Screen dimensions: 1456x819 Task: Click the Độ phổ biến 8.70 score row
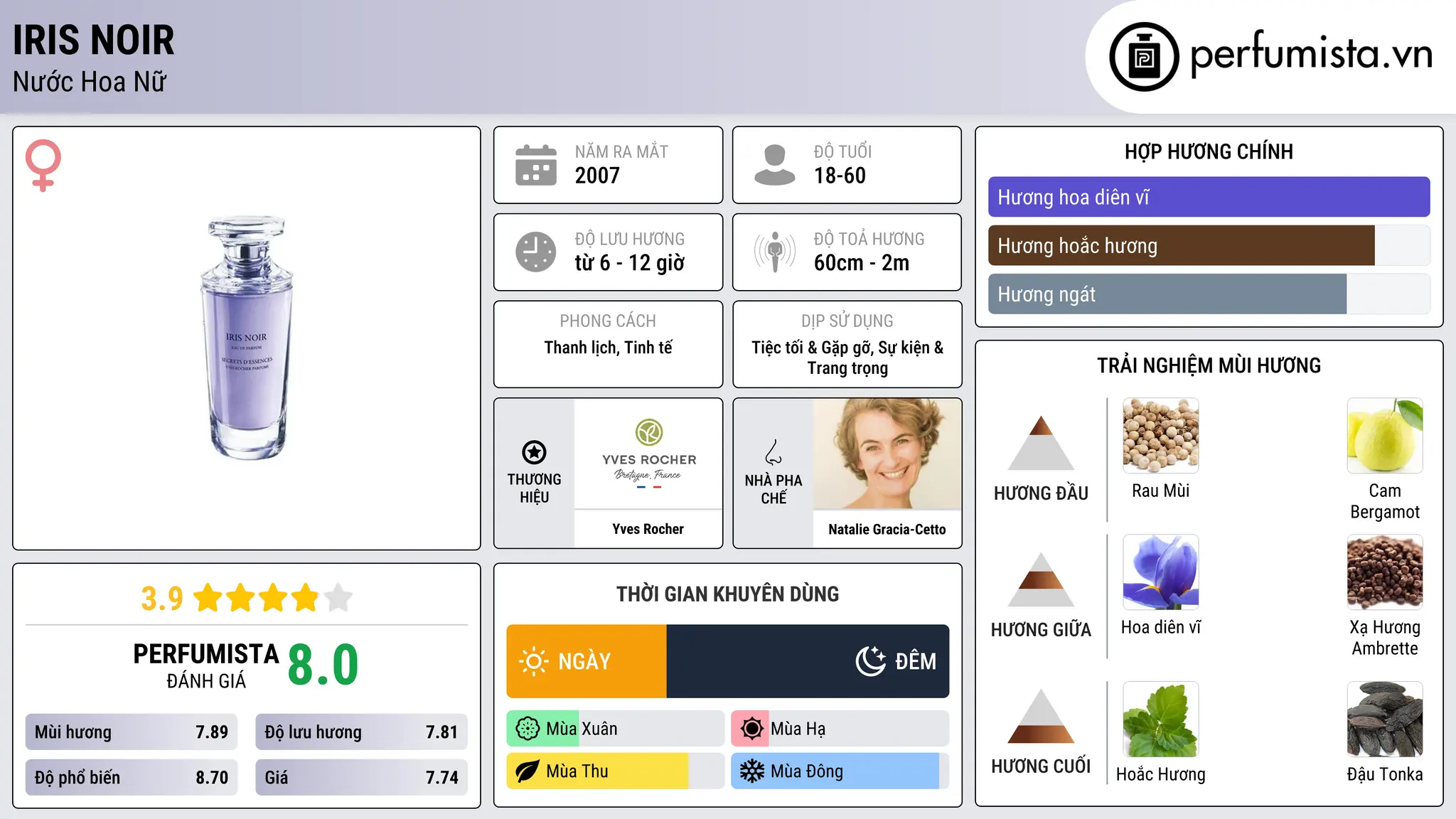click(x=132, y=778)
